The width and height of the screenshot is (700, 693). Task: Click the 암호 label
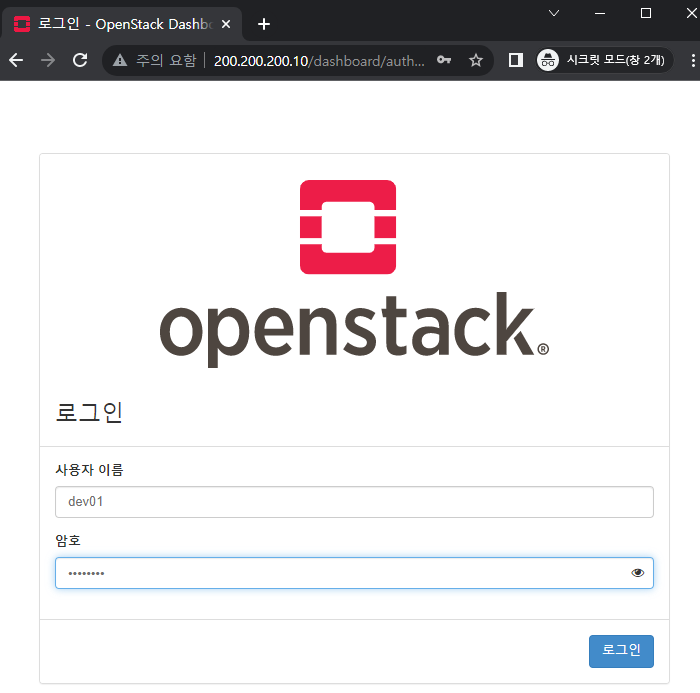click(68, 541)
